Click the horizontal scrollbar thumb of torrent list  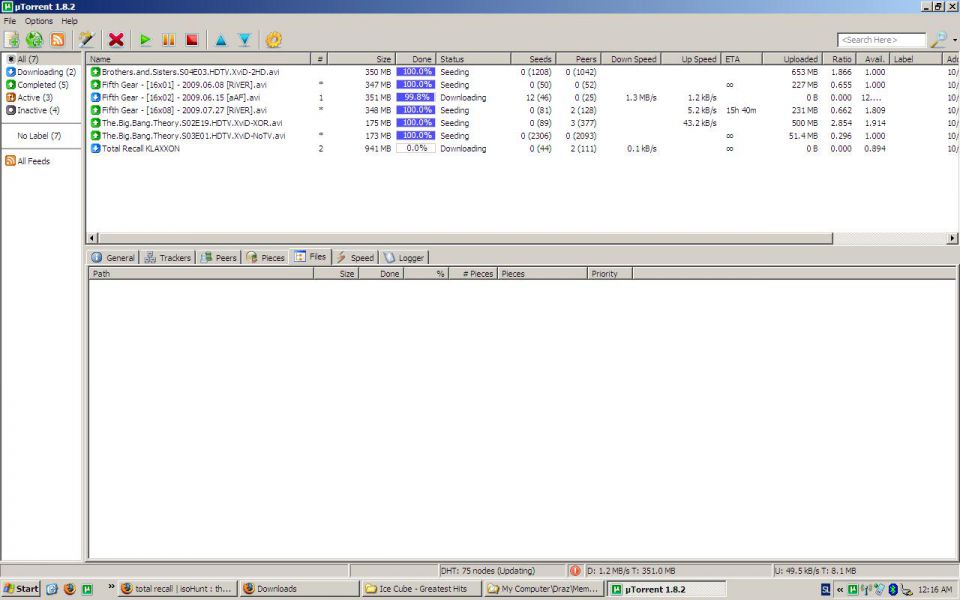coord(465,238)
